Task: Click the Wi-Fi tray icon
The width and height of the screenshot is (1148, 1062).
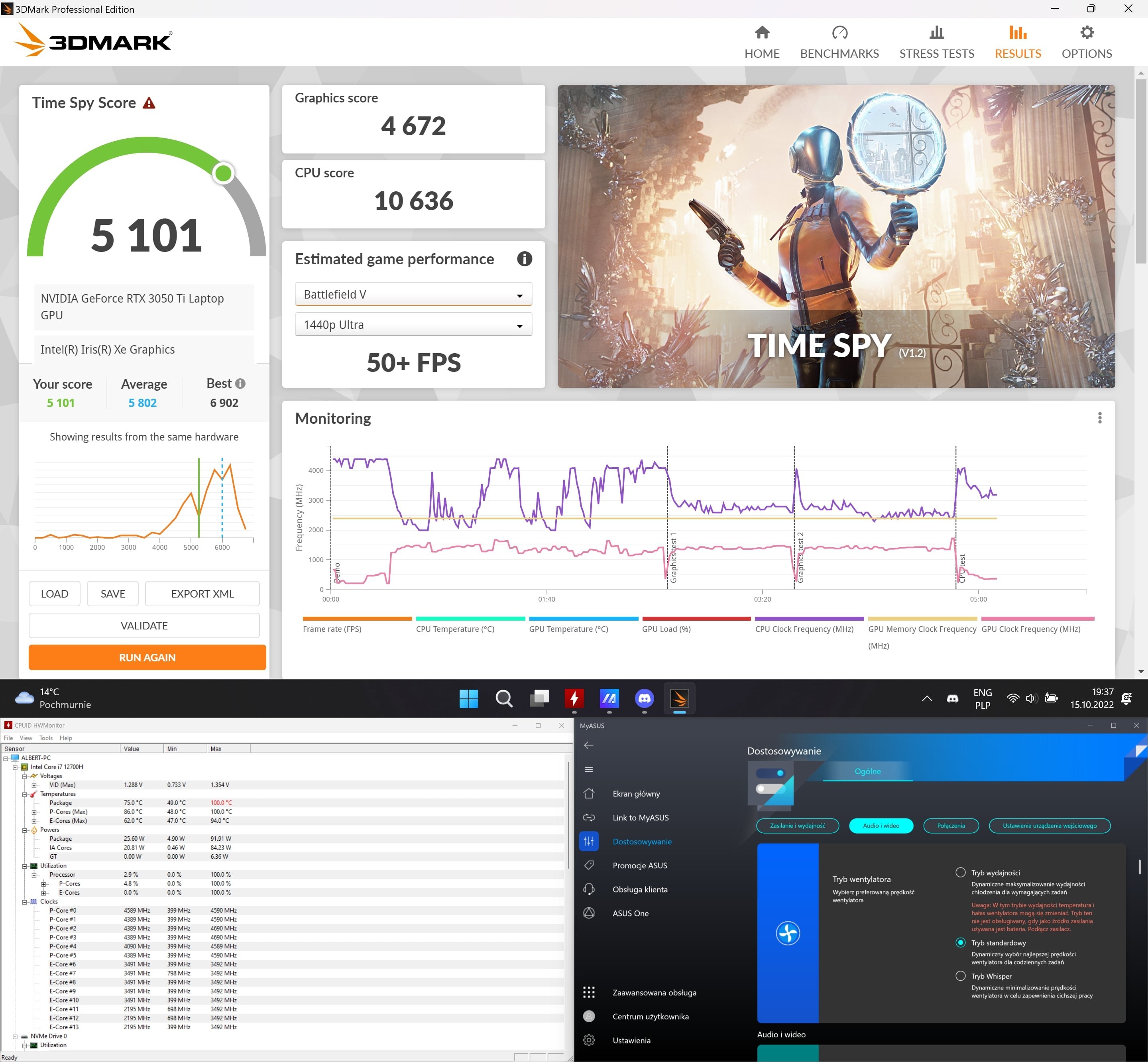Action: coord(1012,698)
